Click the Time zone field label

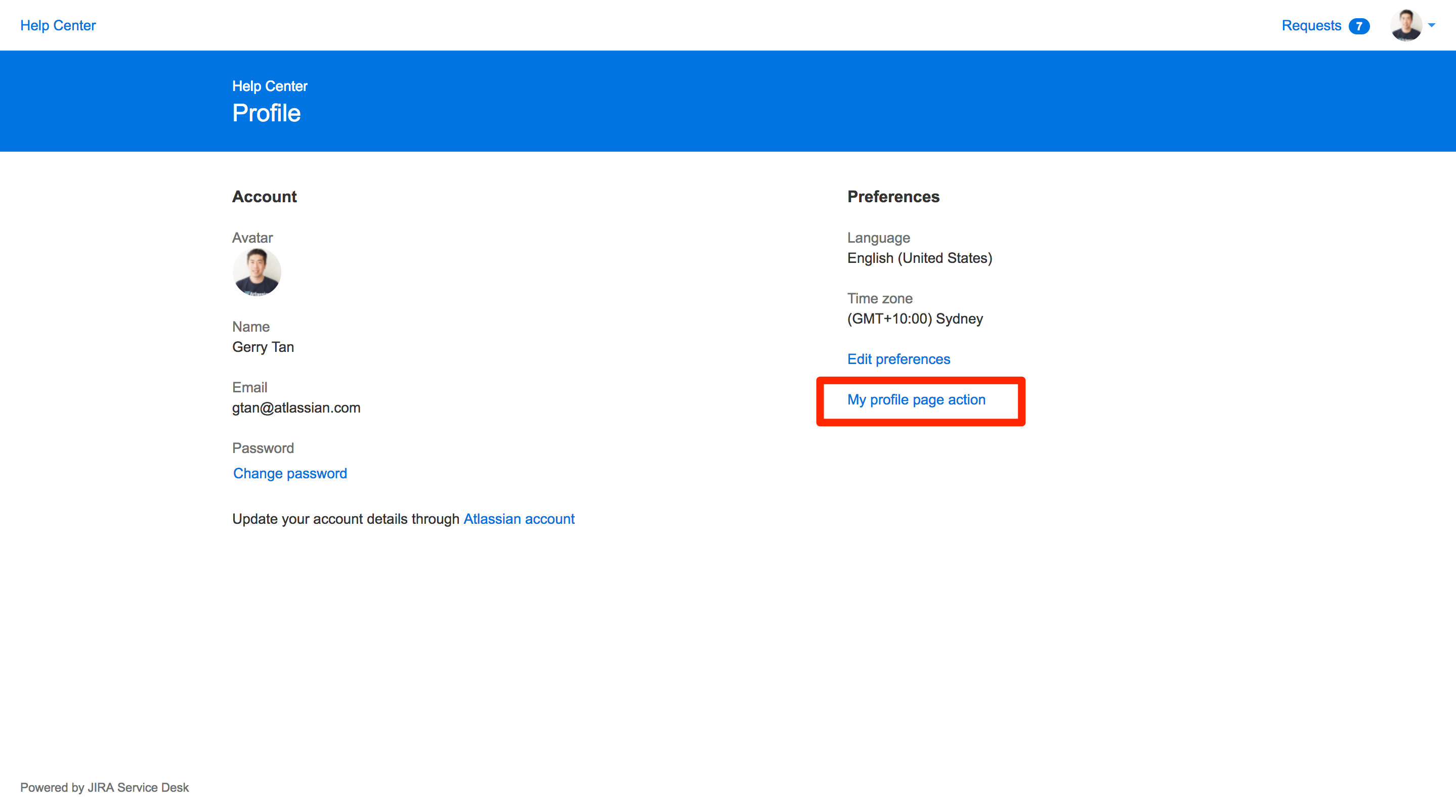[x=879, y=298]
